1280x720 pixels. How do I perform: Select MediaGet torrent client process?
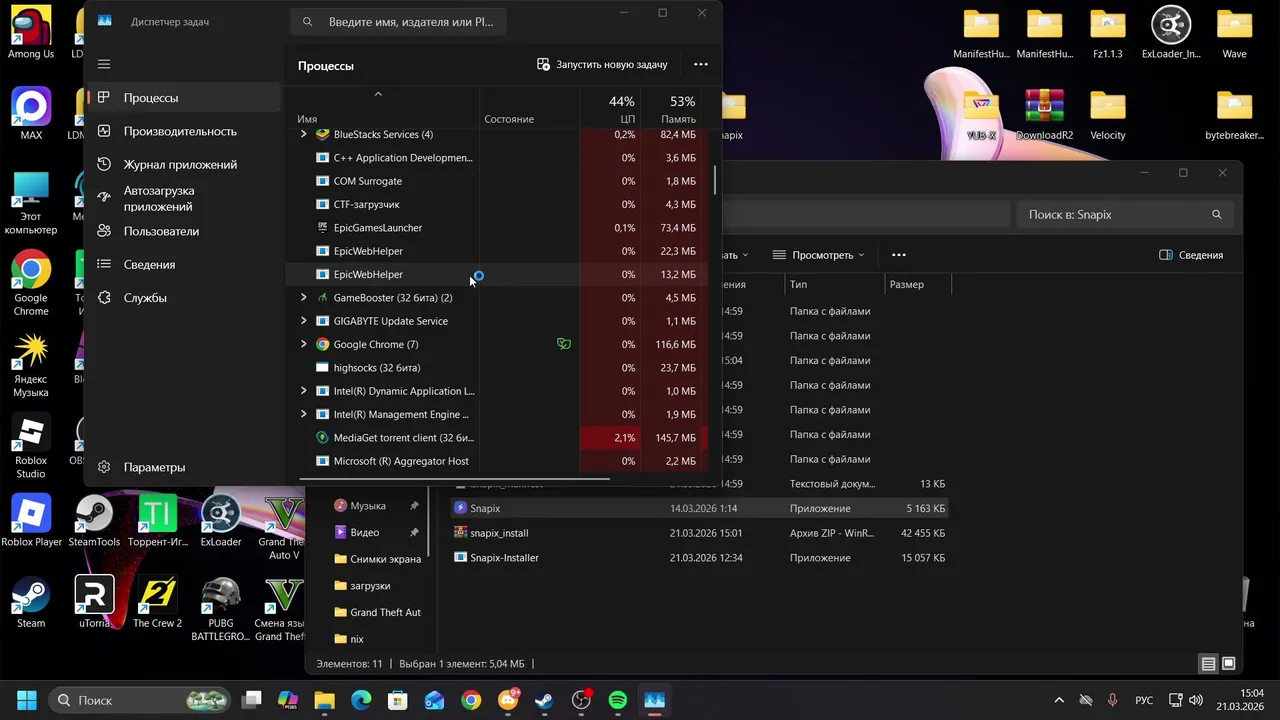[498, 438]
